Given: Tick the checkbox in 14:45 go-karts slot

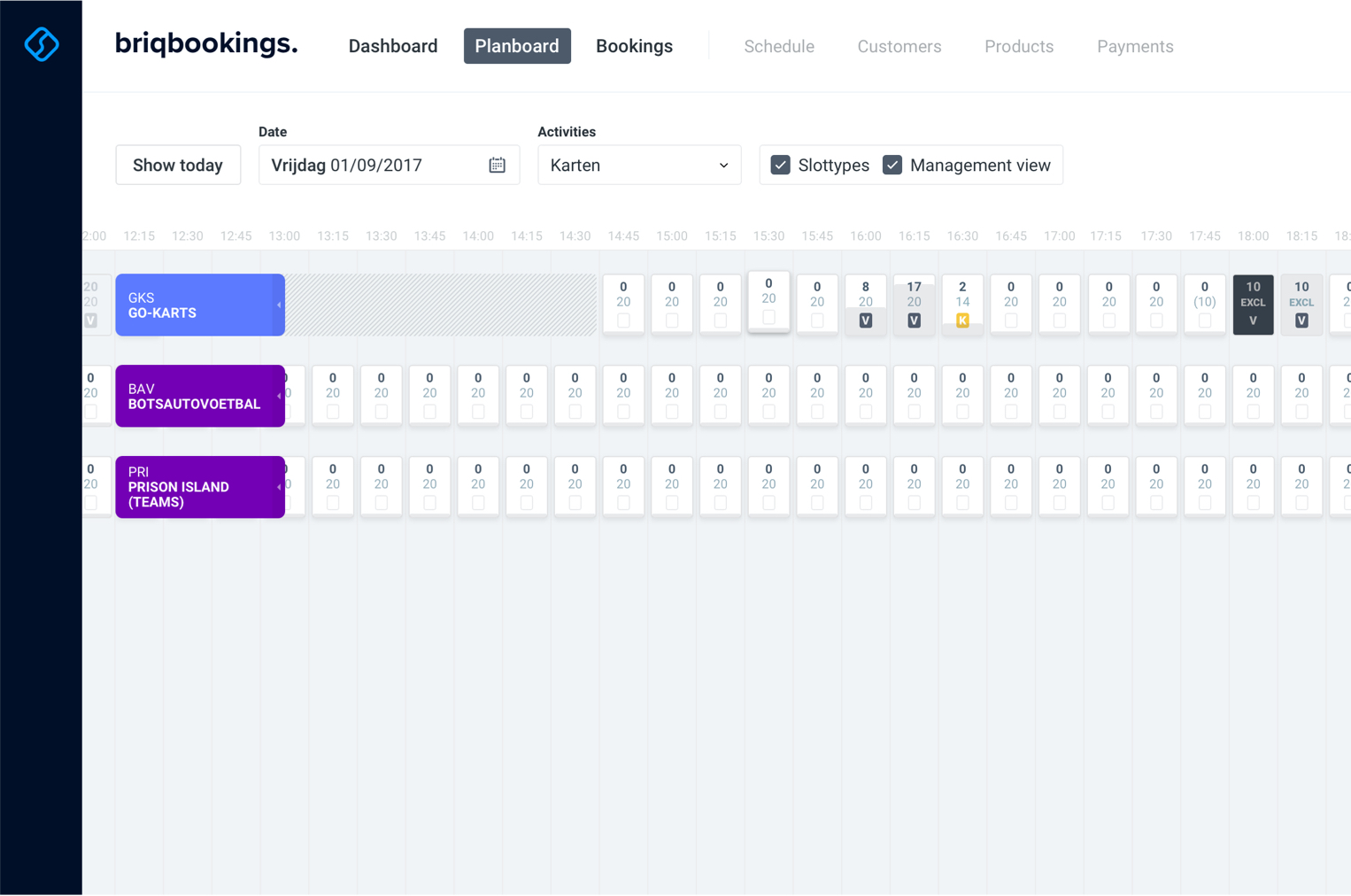Looking at the screenshot, I should [x=623, y=321].
